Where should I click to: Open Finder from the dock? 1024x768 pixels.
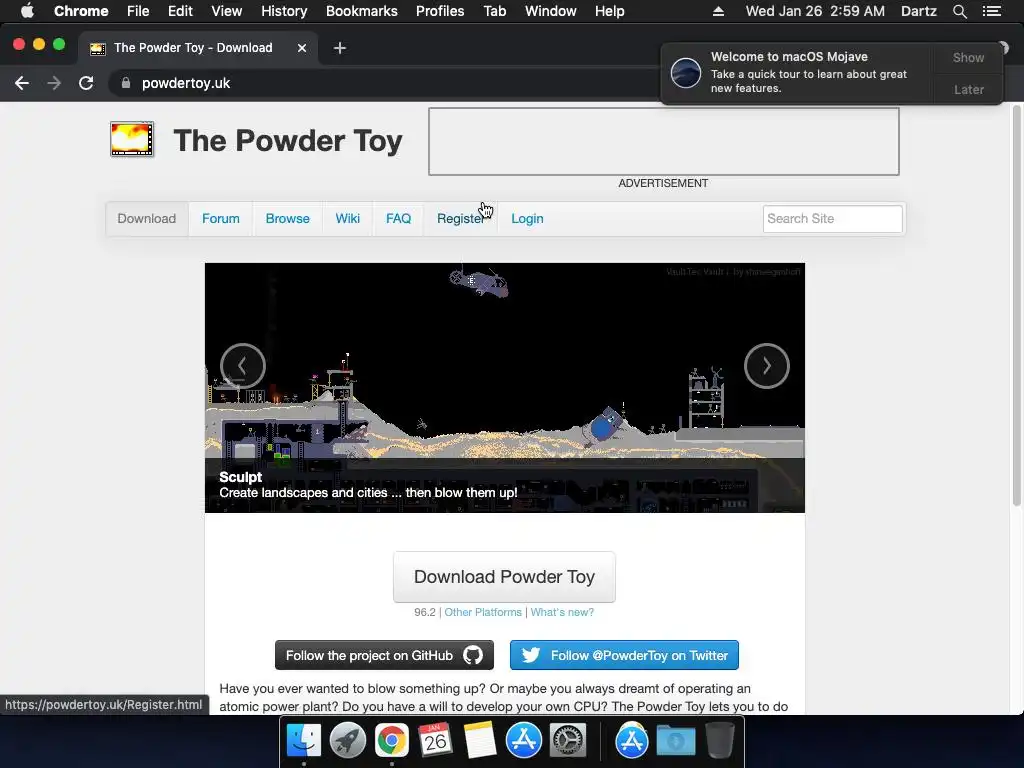[x=304, y=741]
